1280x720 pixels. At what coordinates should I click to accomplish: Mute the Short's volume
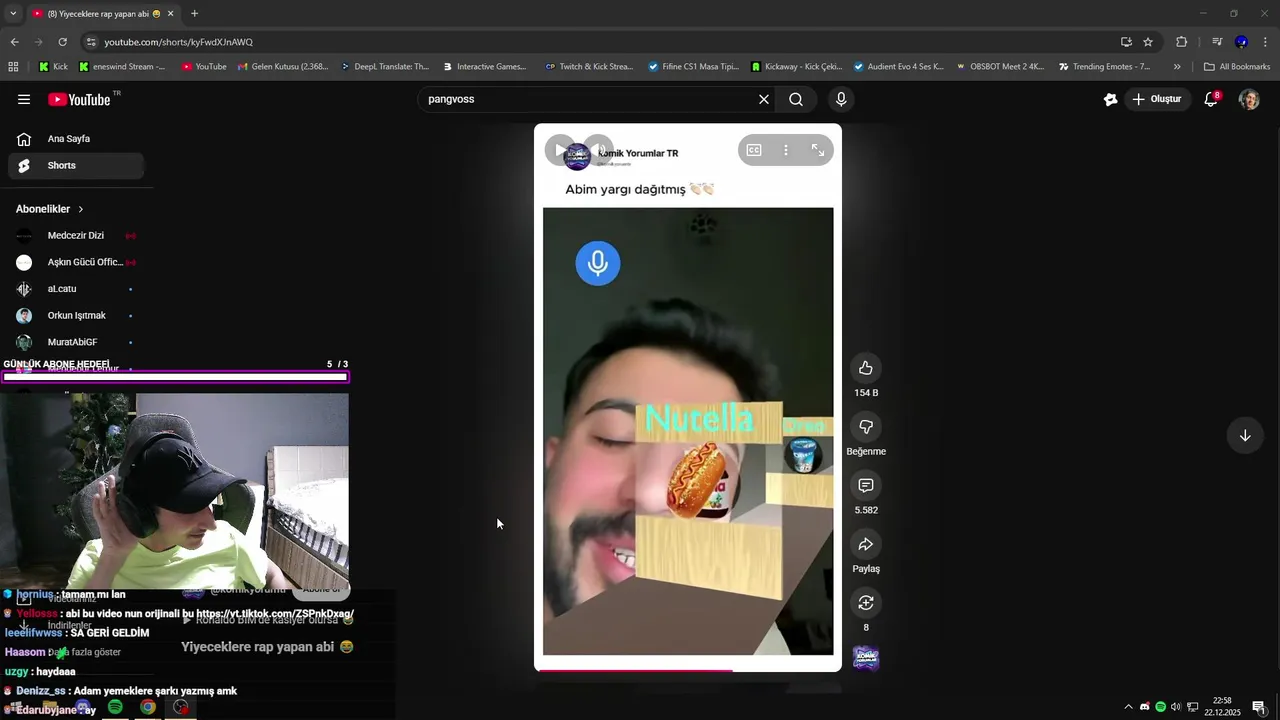click(597, 150)
